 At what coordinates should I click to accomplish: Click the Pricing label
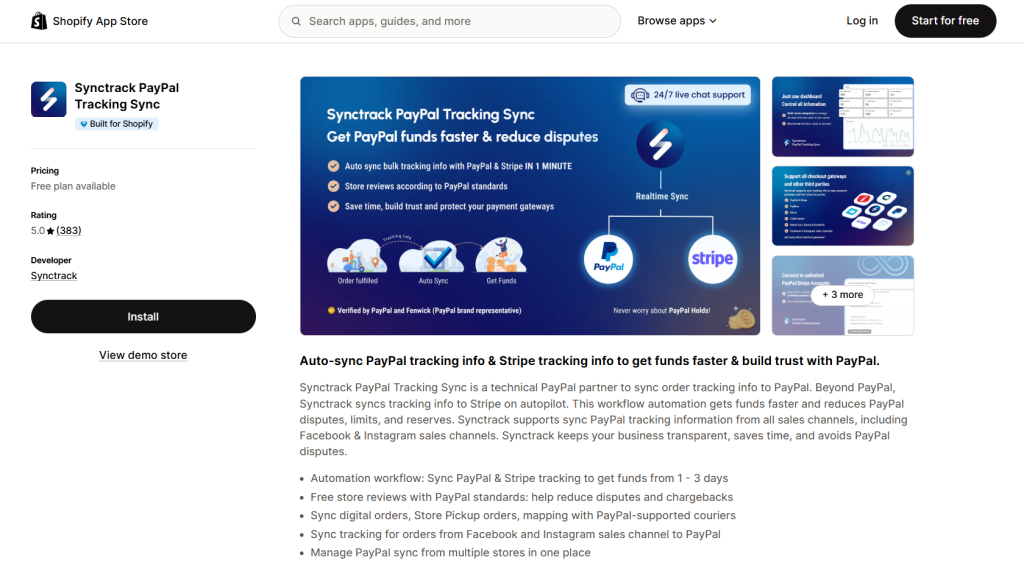click(44, 170)
